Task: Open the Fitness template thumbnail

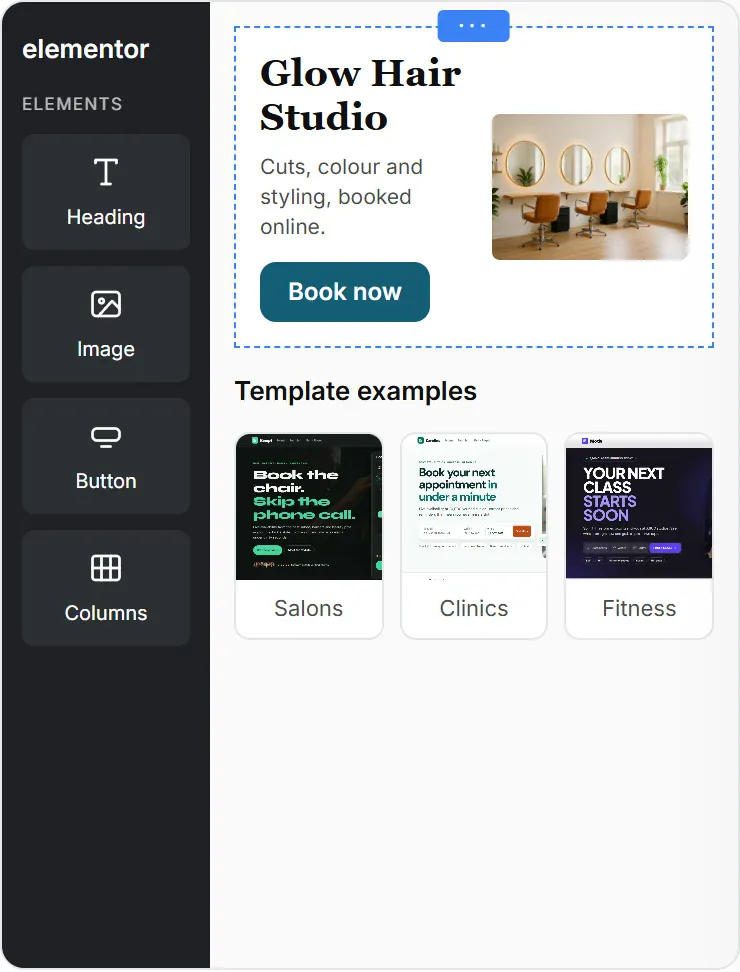Action: pyautogui.click(x=639, y=506)
